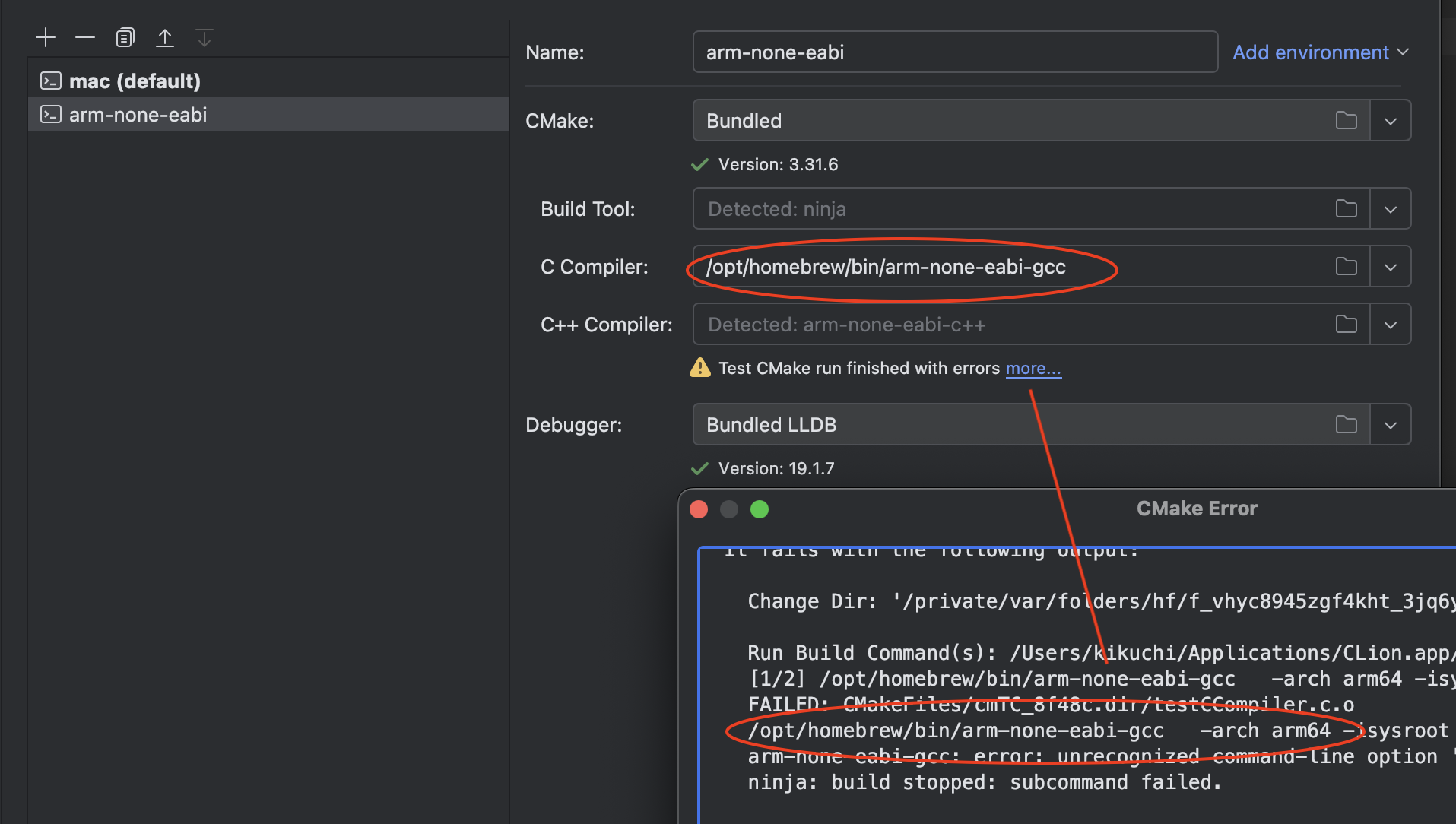The height and width of the screenshot is (824, 1456).
Task: Remove selected toolchain with minus icon
Action: [85, 37]
